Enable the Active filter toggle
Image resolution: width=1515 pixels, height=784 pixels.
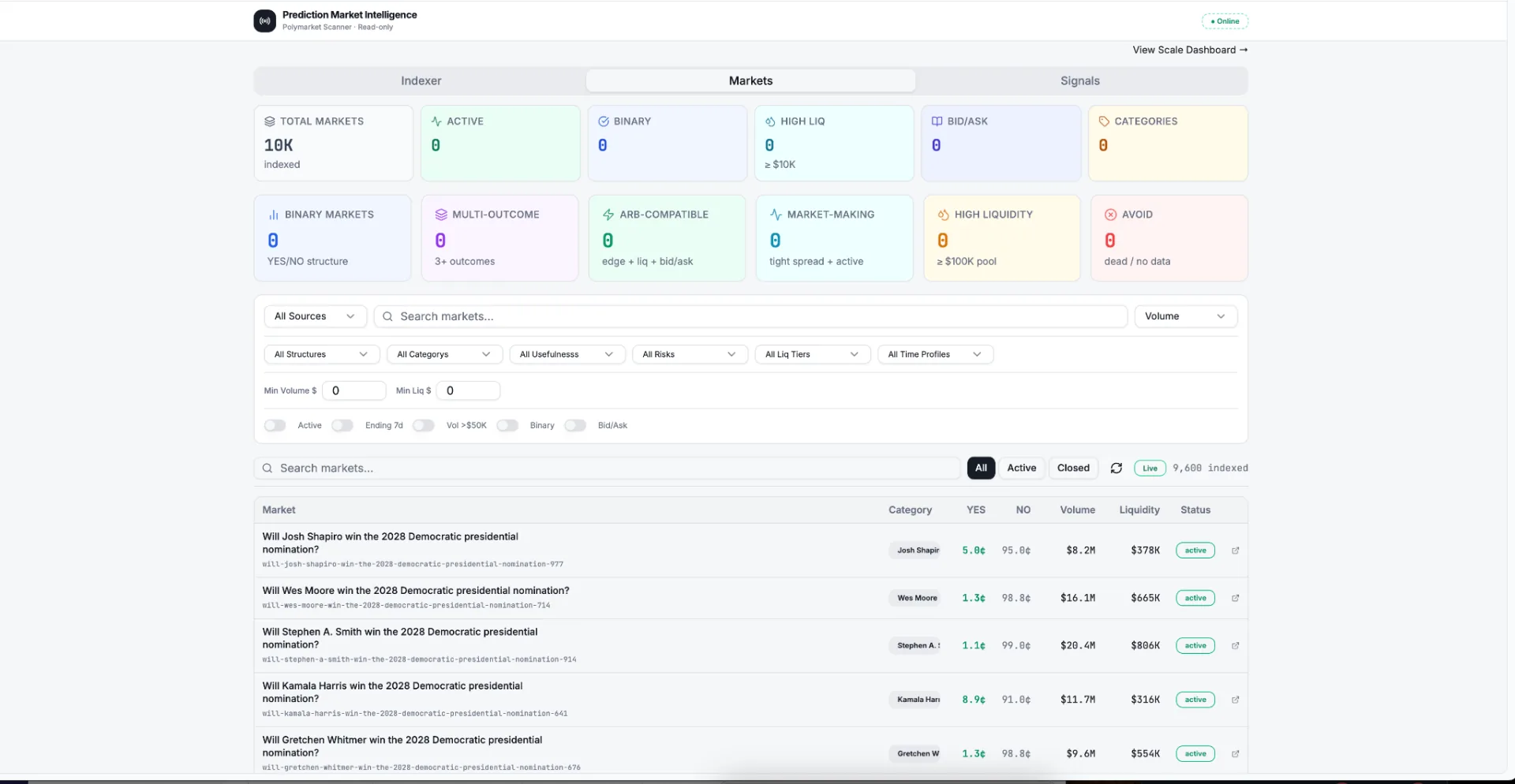point(275,425)
